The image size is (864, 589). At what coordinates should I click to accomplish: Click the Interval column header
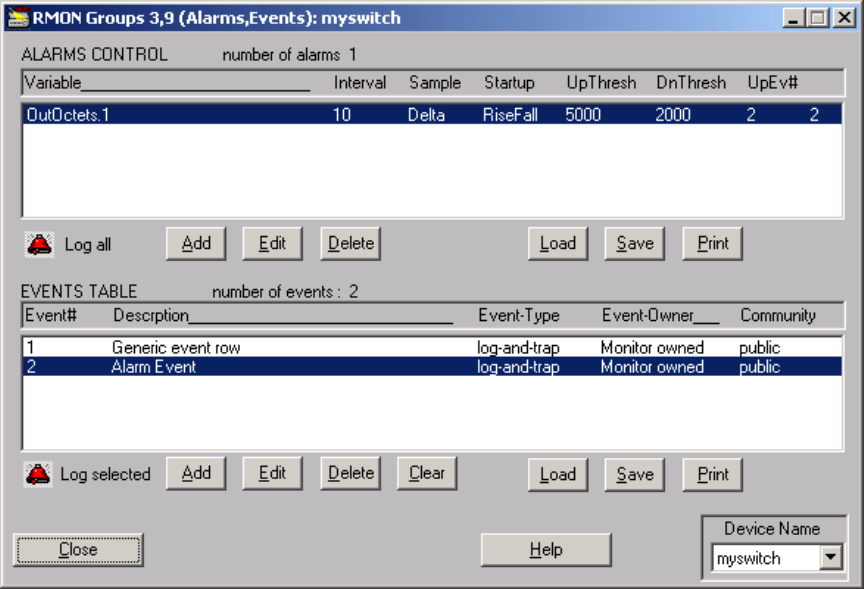click(x=360, y=83)
